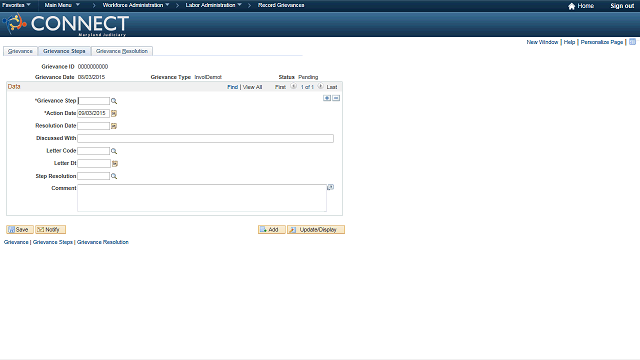Click Find in the Data header
This screenshot has height=360, width=640.
point(232,87)
